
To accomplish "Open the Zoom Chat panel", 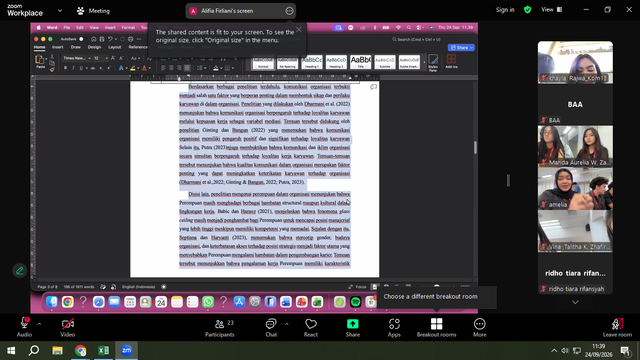I will click(x=271, y=328).
